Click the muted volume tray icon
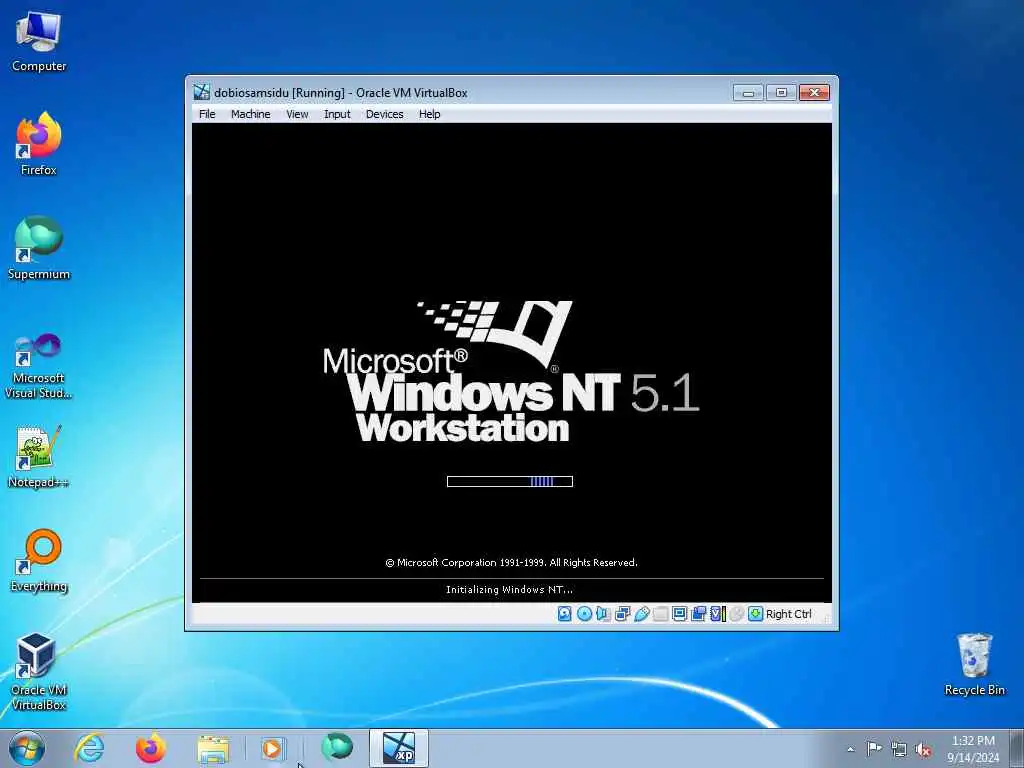Viewport: 1024px width, 768px height. pyautogui.click(x=923, y=749)
